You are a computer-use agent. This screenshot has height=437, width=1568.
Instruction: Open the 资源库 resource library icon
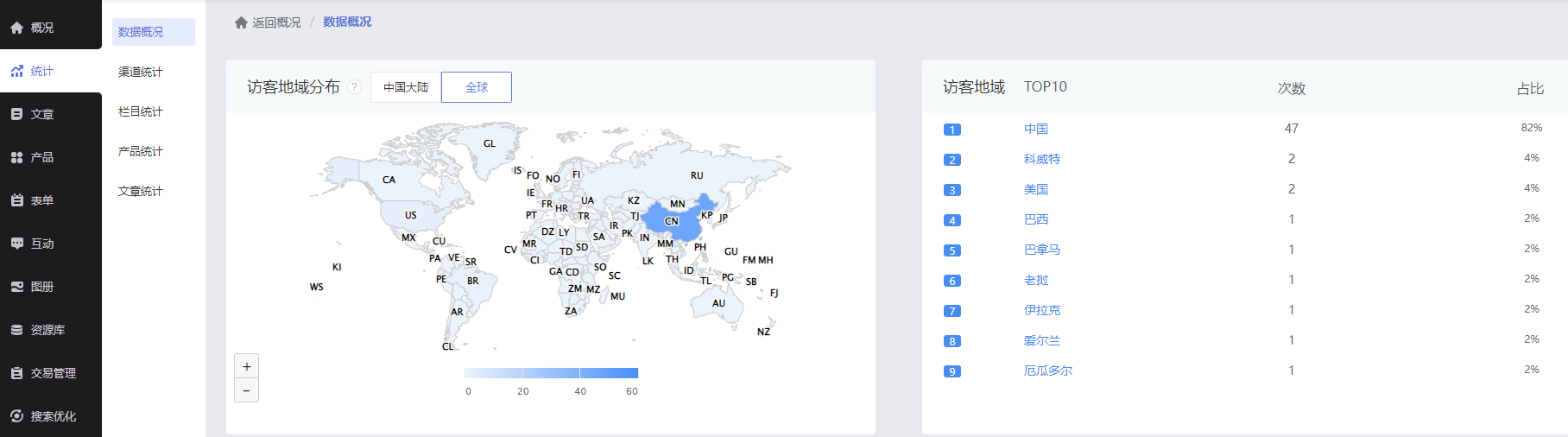[x=16, y=330]
